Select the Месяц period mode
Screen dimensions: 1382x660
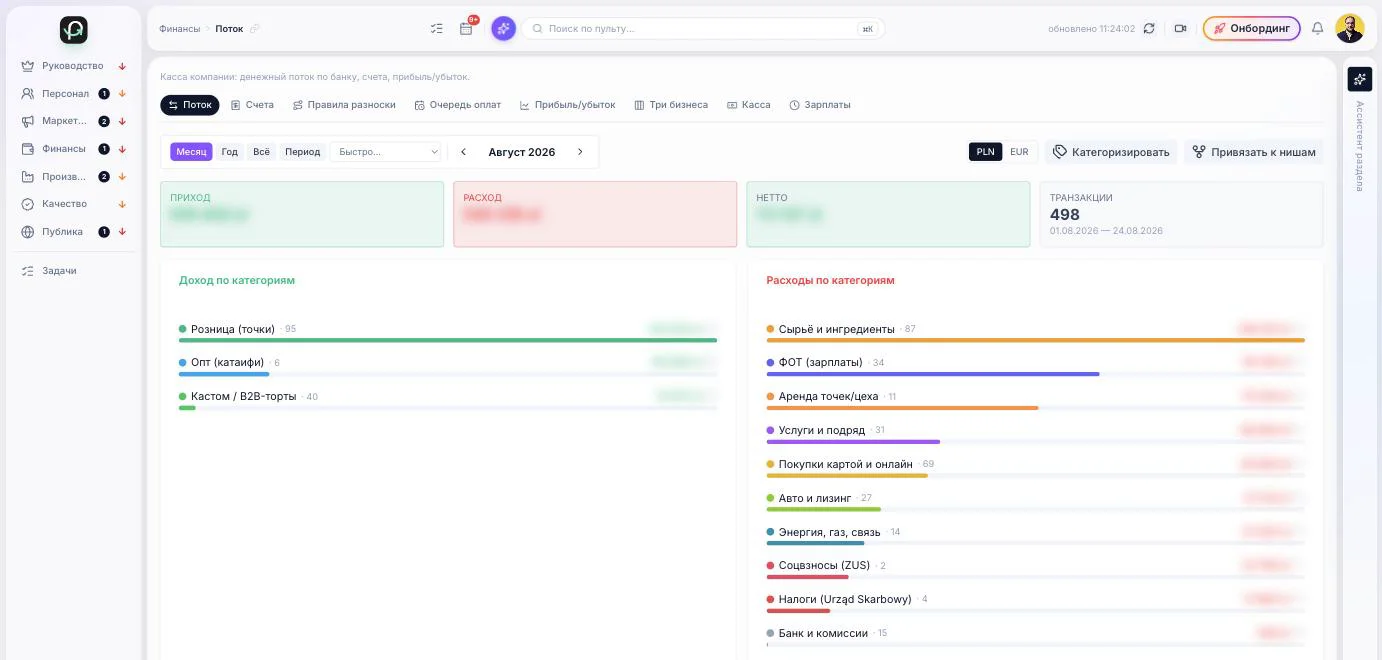[x=191, y=152]
